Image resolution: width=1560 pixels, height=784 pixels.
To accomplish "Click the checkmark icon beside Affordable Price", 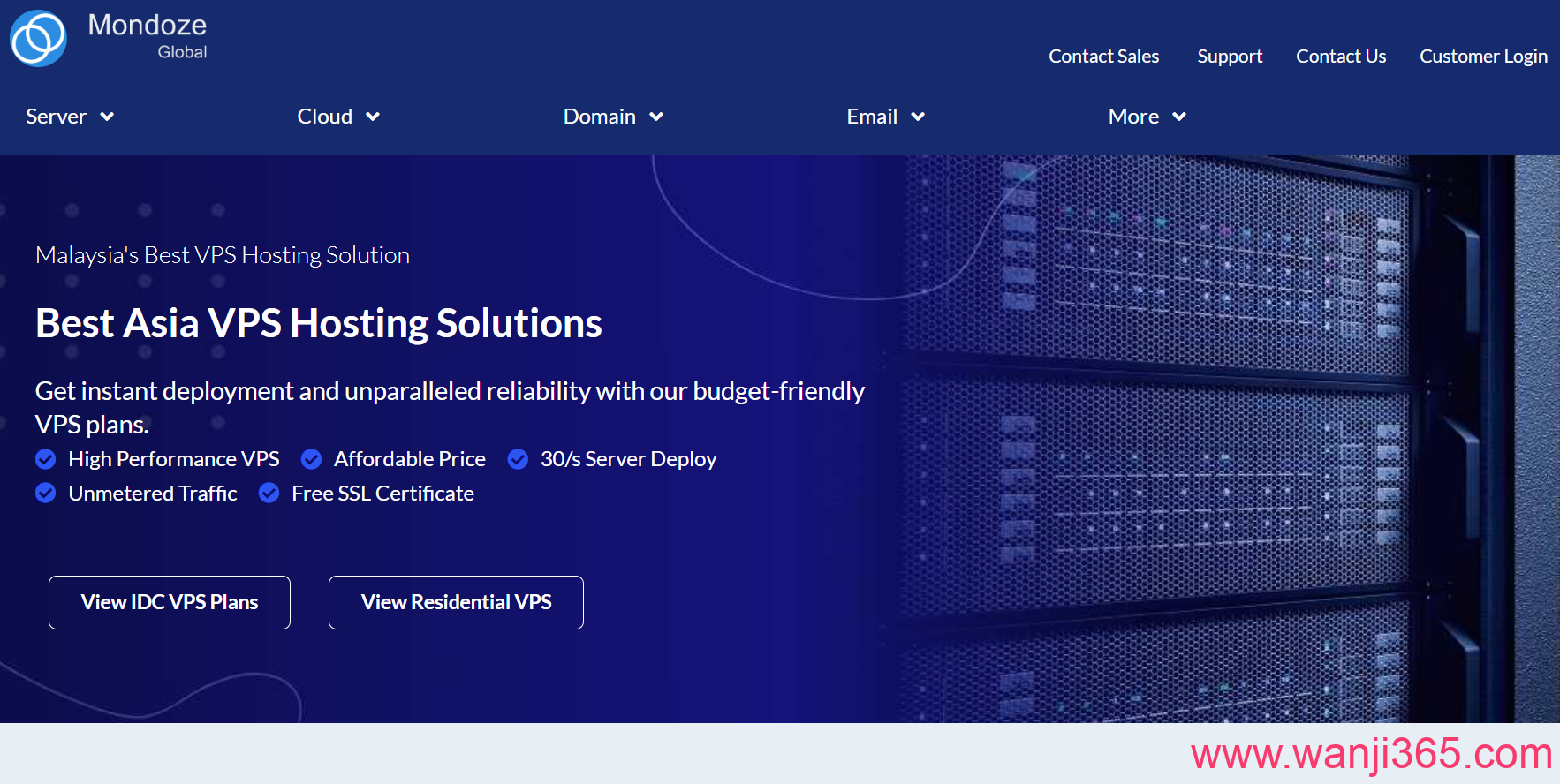I will point(311,459).
